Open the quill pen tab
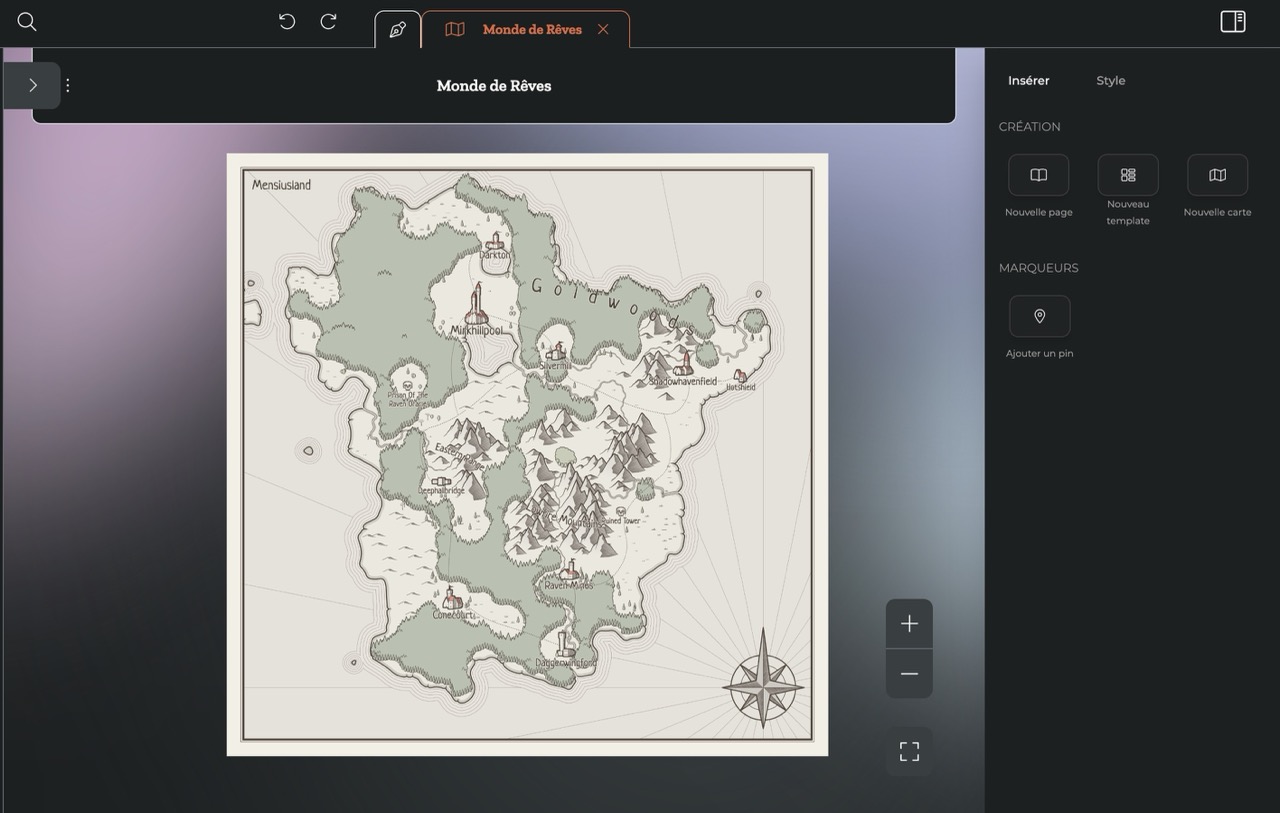The width and height of the screenshot is (1280, 813). (397, 30)
